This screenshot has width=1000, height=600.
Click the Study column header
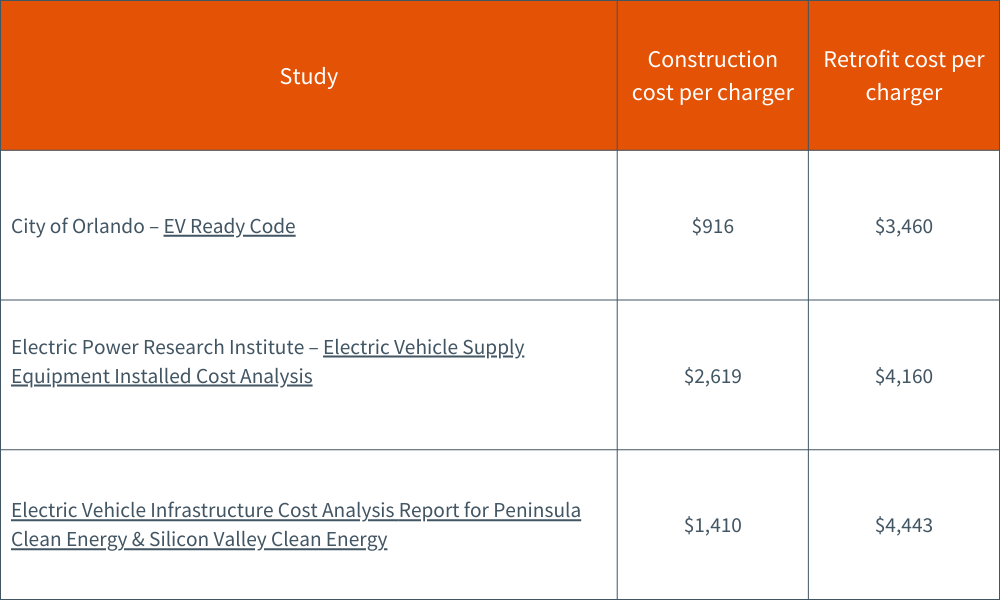click(309, 76)
